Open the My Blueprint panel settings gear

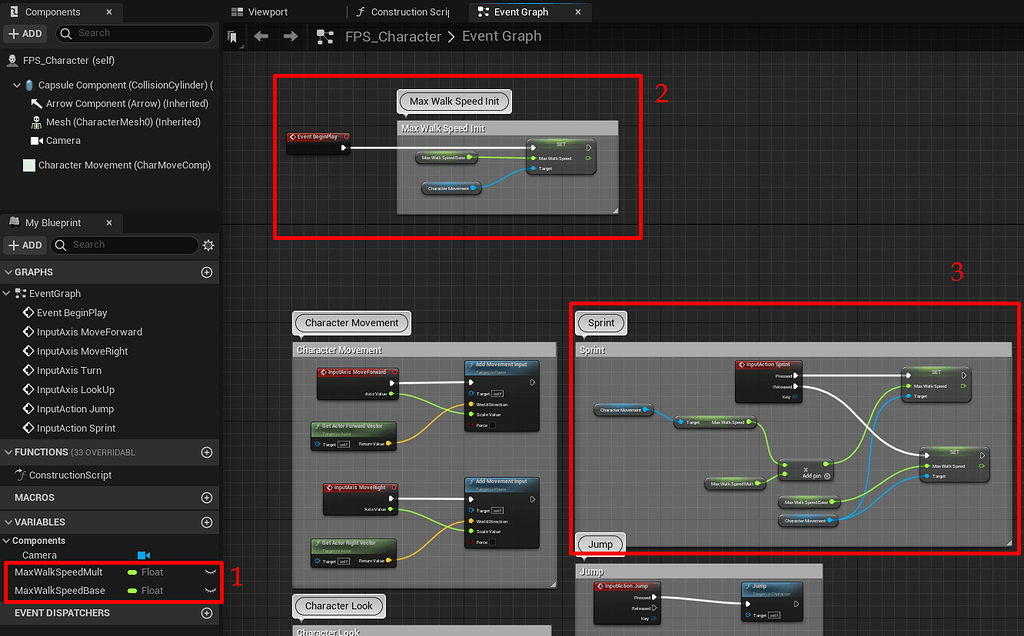[x=207, y=245]
